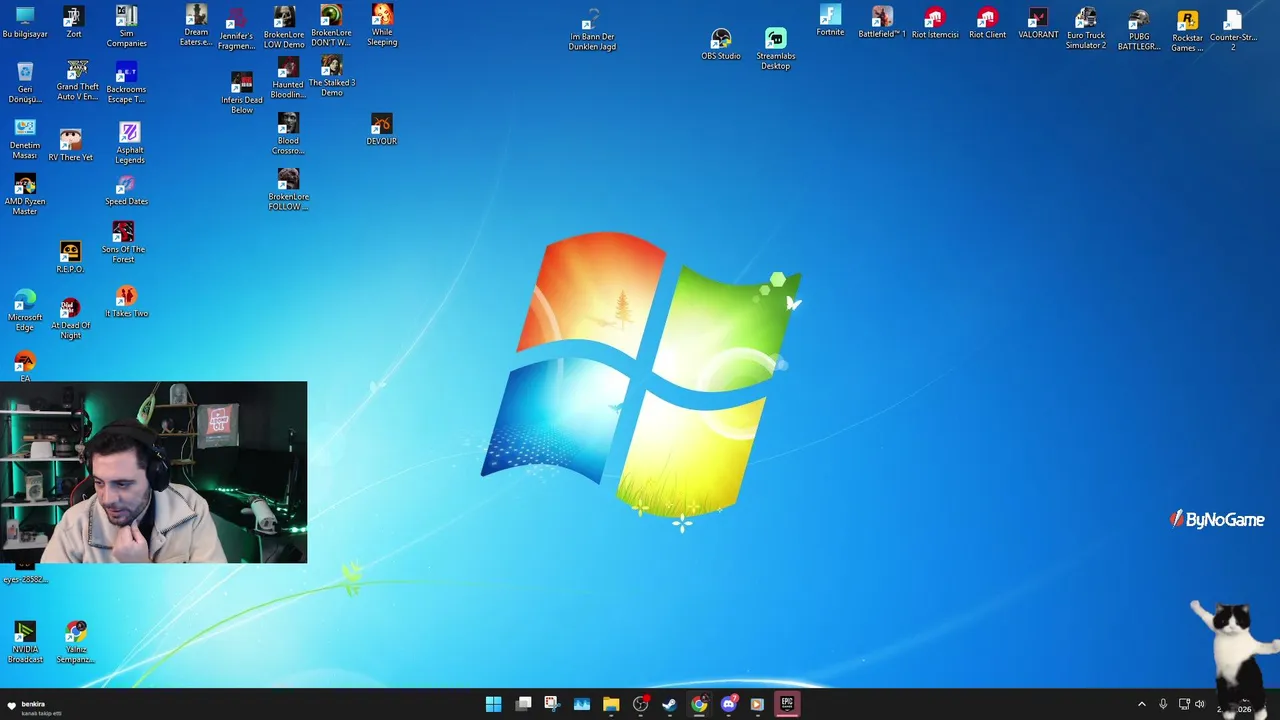Select the Streamlabs Desktop icon
1280x720 pixels.
pos(776,49)
